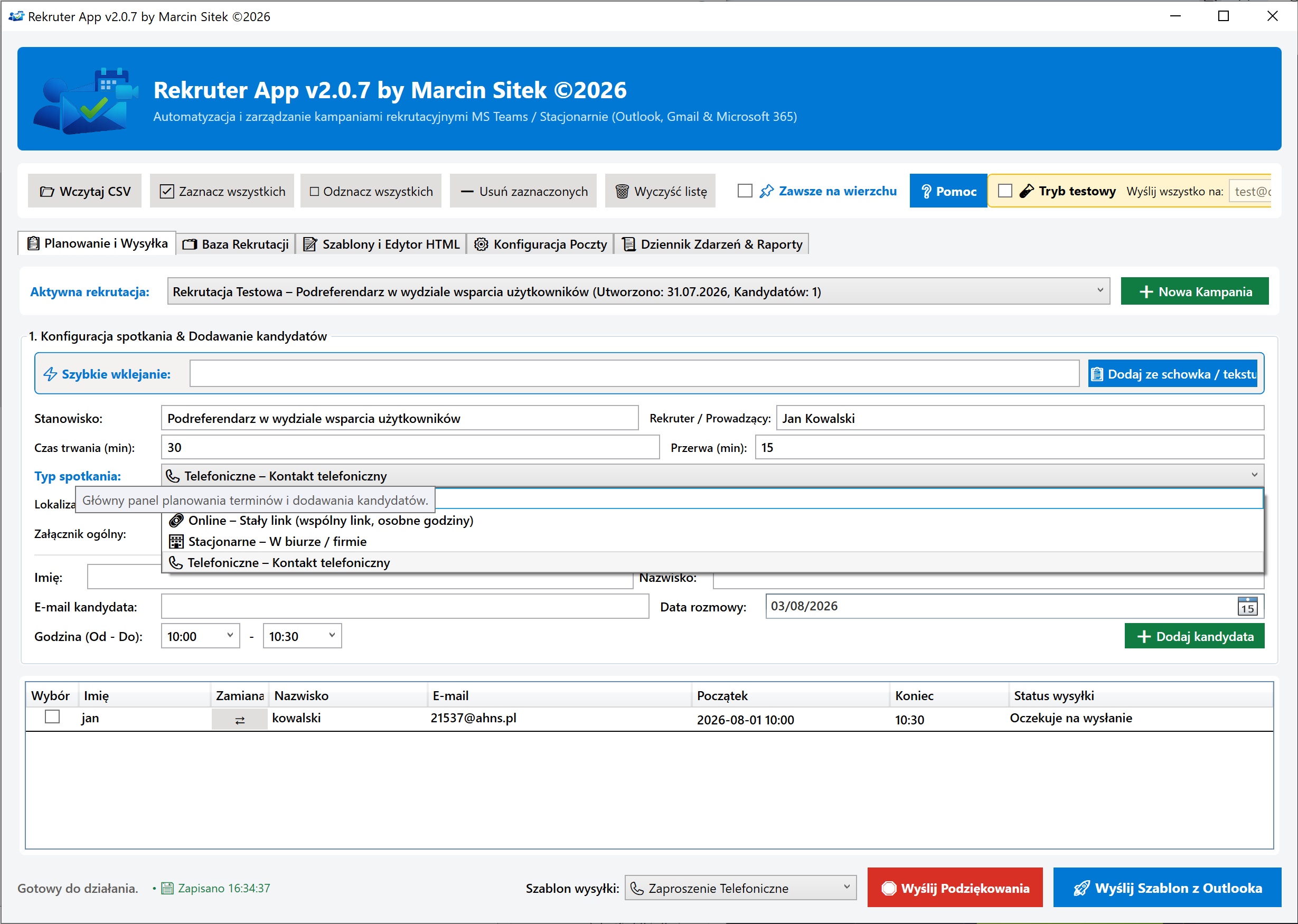Select Stacjonarne – W biurze / firmie option
Viewport: 1298px width, 924px height.
[x=712, y=541]
